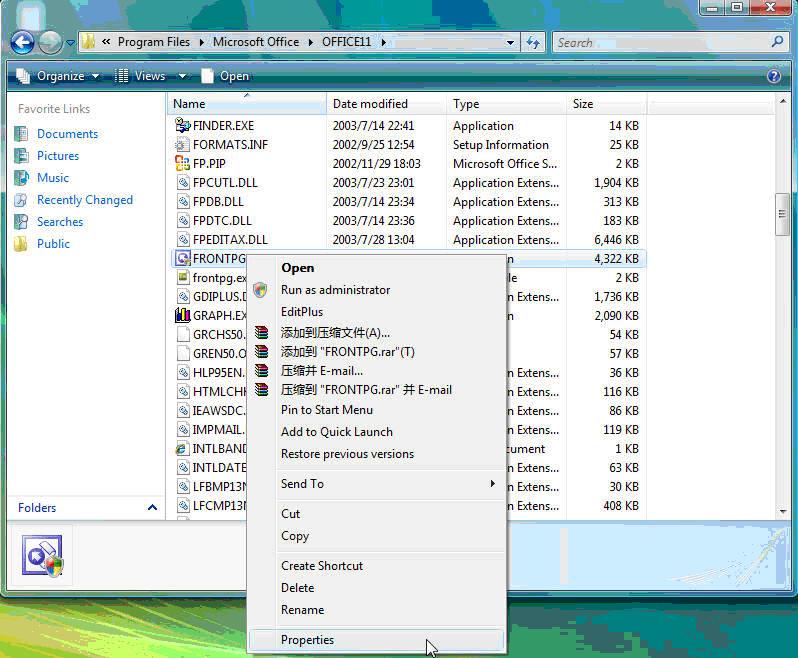Choose EditPlus in context menu
The width and height of the screenshot is (798, 658).
point(376,311)
